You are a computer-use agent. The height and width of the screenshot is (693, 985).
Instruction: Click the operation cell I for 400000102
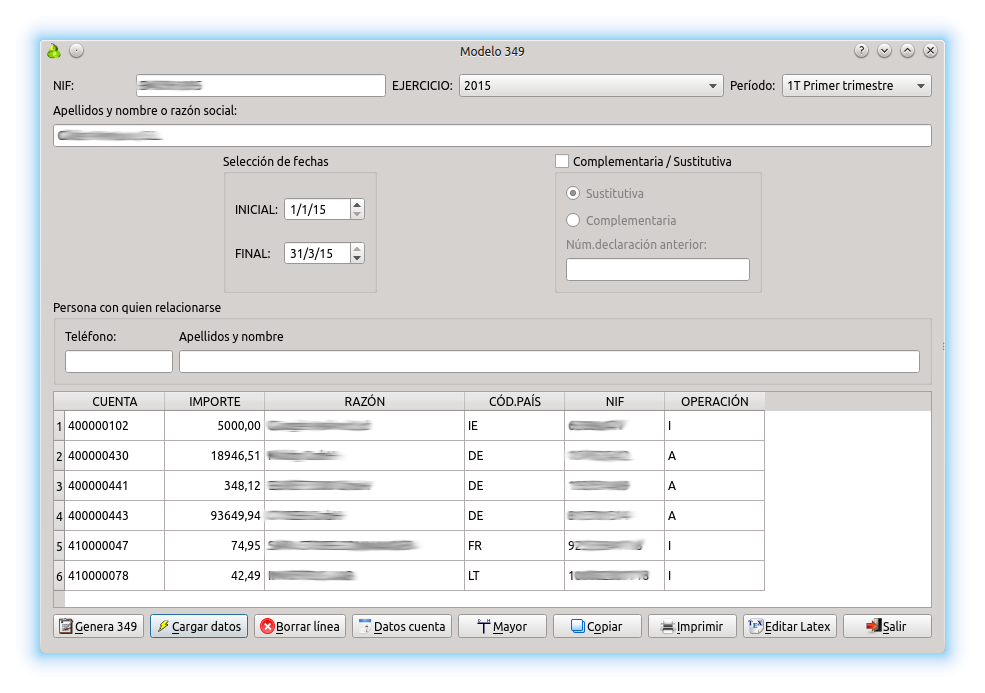click(x=715, y=426)
